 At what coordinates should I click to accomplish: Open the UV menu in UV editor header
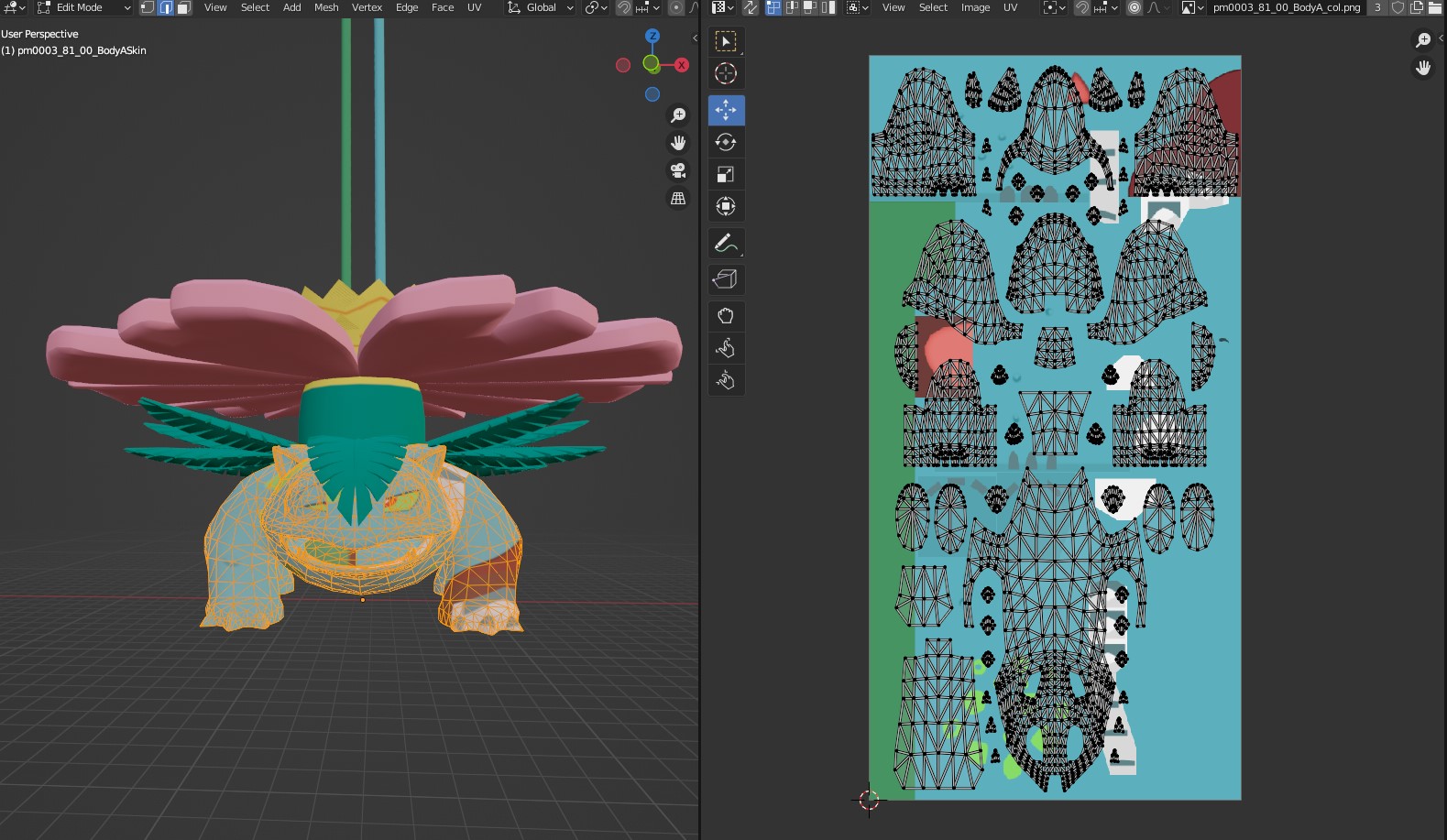[1010, 7]
